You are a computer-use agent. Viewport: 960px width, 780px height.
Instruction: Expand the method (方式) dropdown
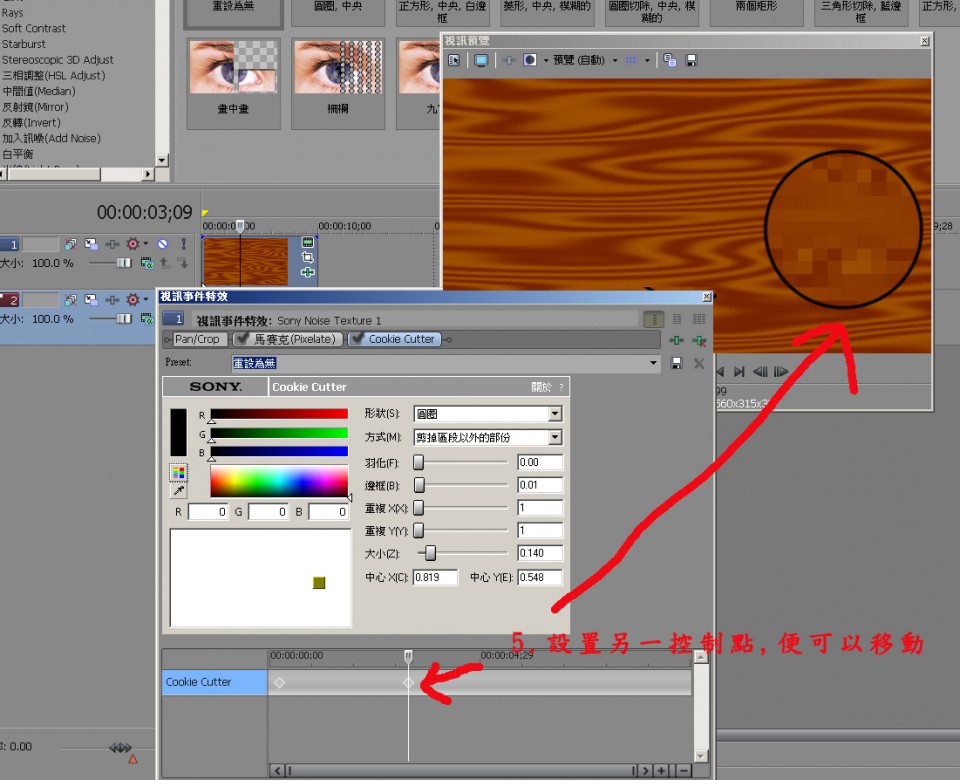point(555,438)
